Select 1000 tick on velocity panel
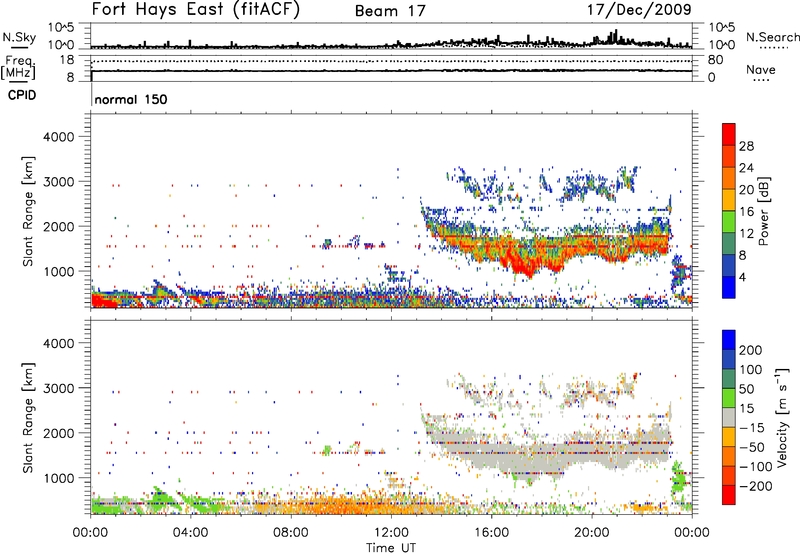 pos(58,478)
